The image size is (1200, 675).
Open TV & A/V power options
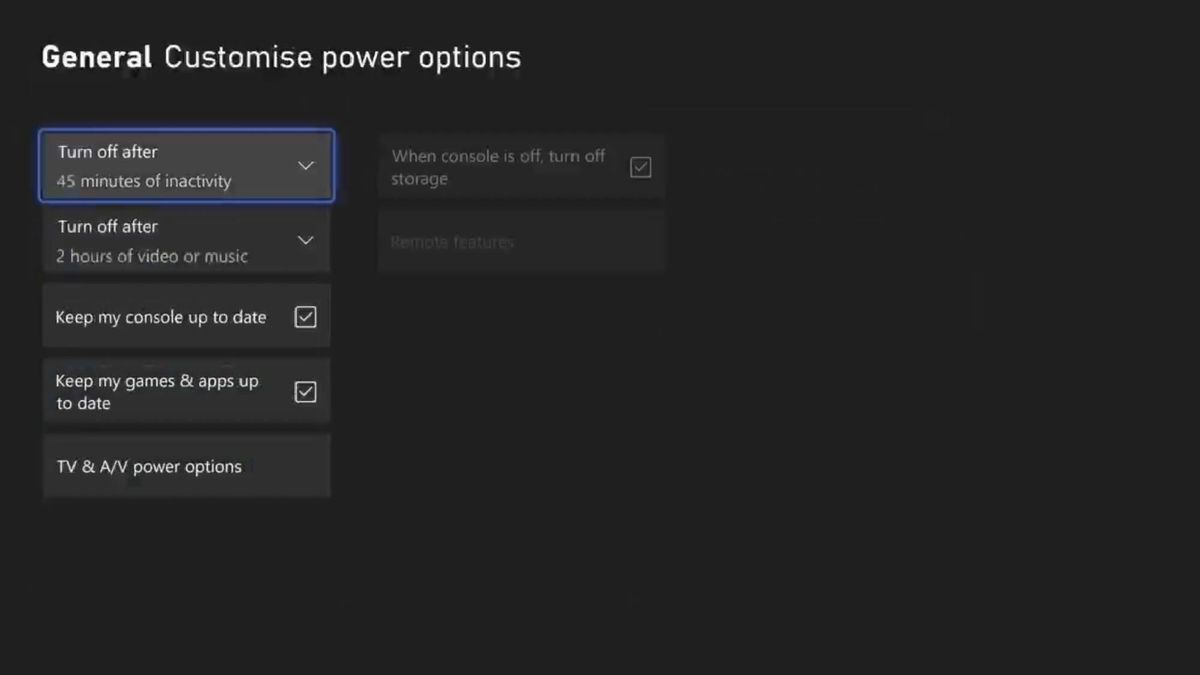186,465
